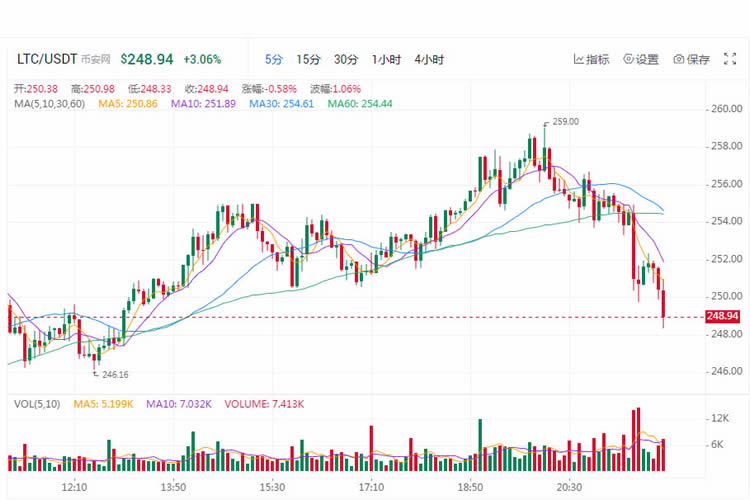Click the volume MA5: 5.199K legend
Screen dimensions: 750x500
103,404
